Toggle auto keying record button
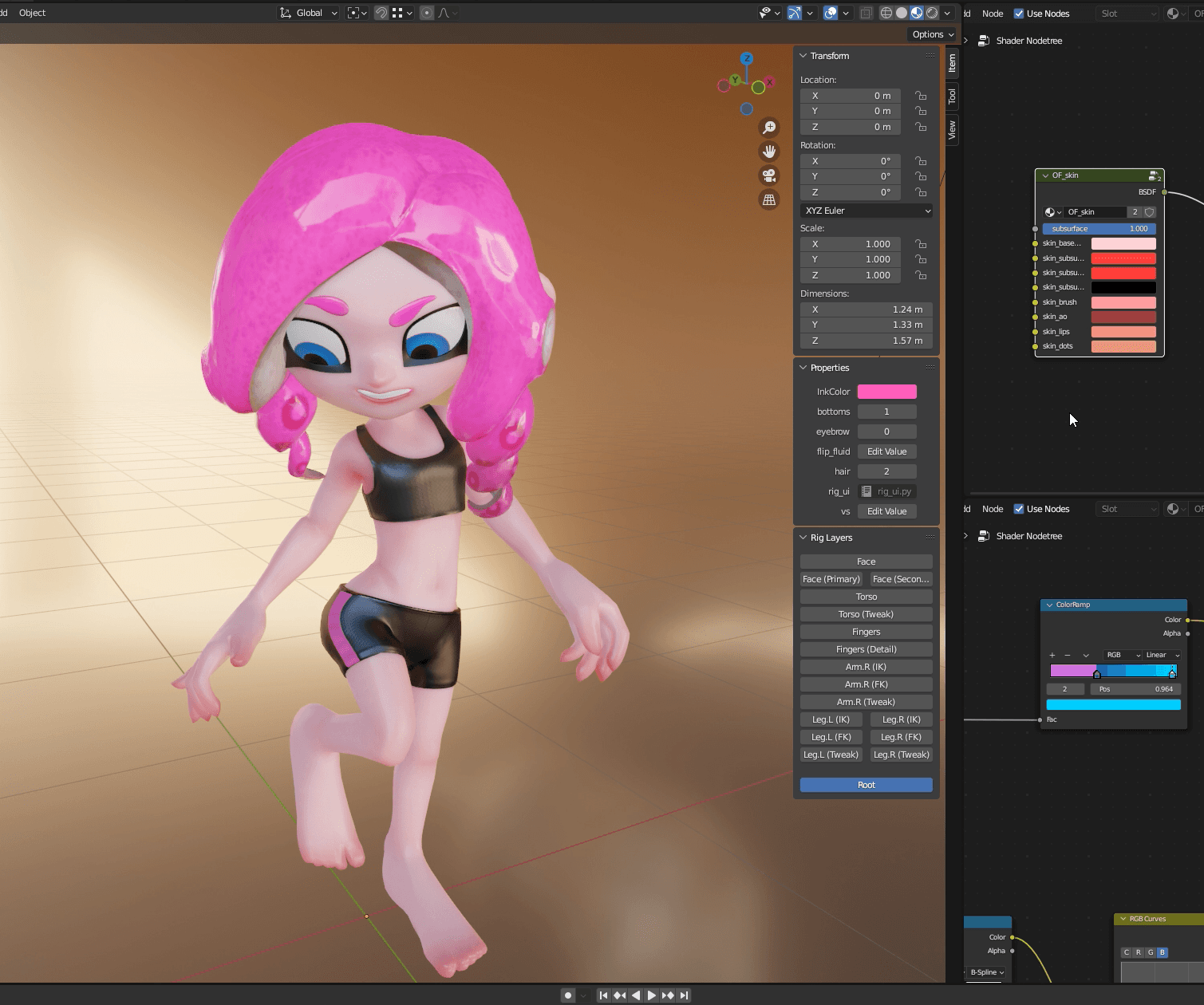Image resolution: width=1204 pixels, height=1005 pixels. tap(568, 995)
